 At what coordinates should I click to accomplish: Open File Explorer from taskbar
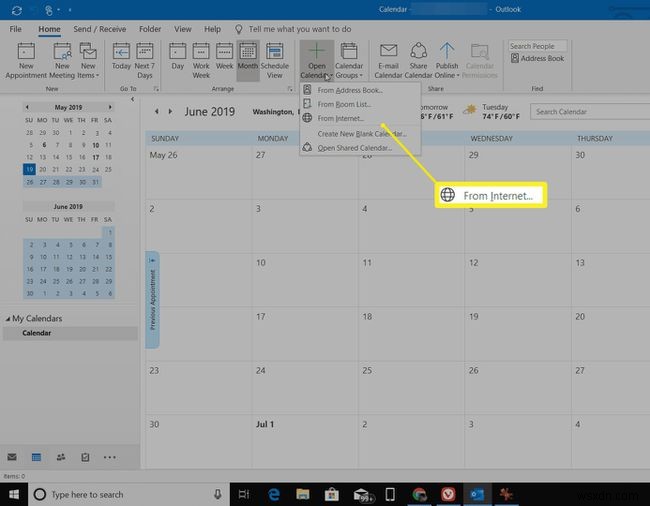tap(303, 494)
